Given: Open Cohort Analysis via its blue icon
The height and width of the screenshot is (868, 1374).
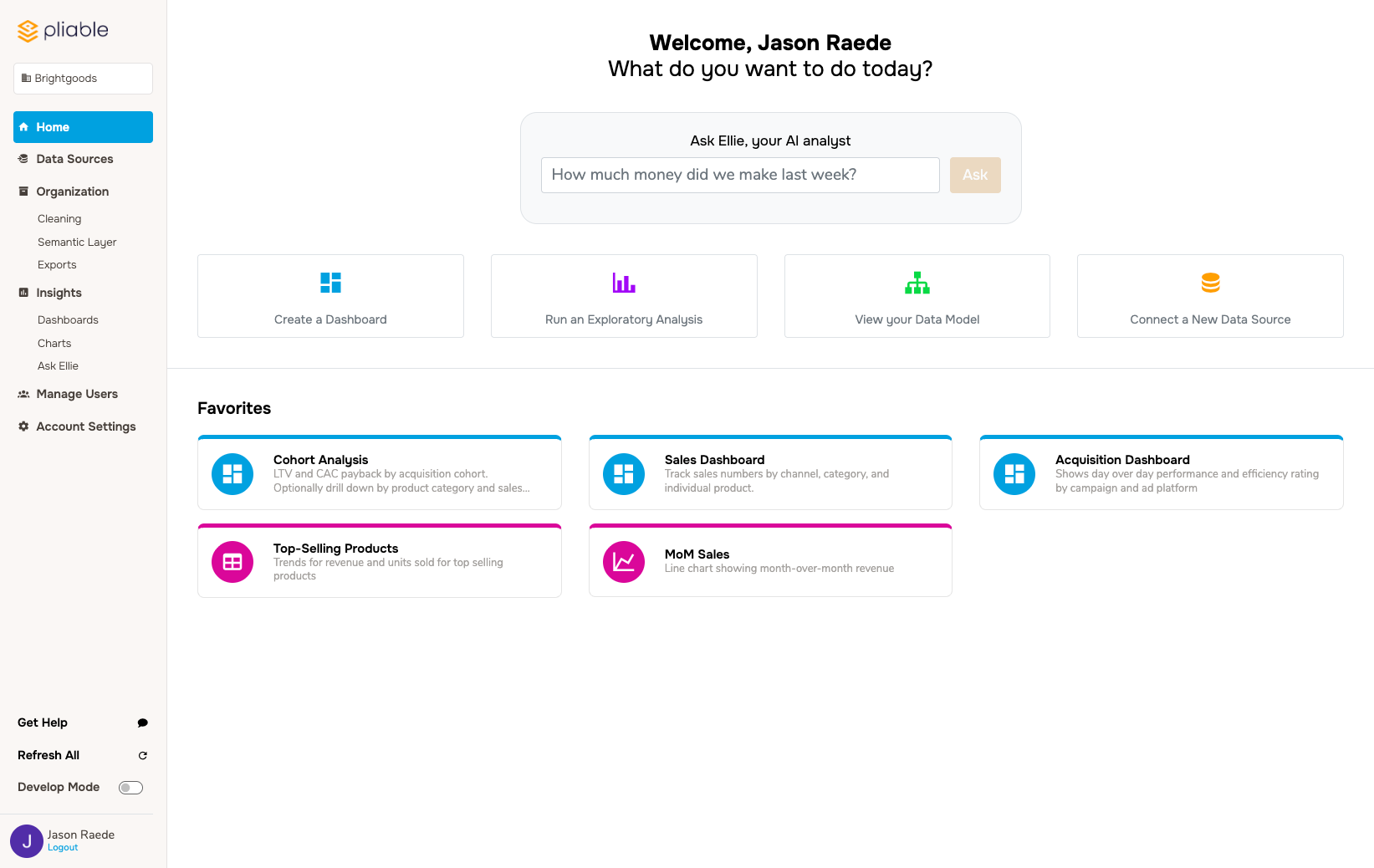Looking at the screenshot, I should coord(232,474).
